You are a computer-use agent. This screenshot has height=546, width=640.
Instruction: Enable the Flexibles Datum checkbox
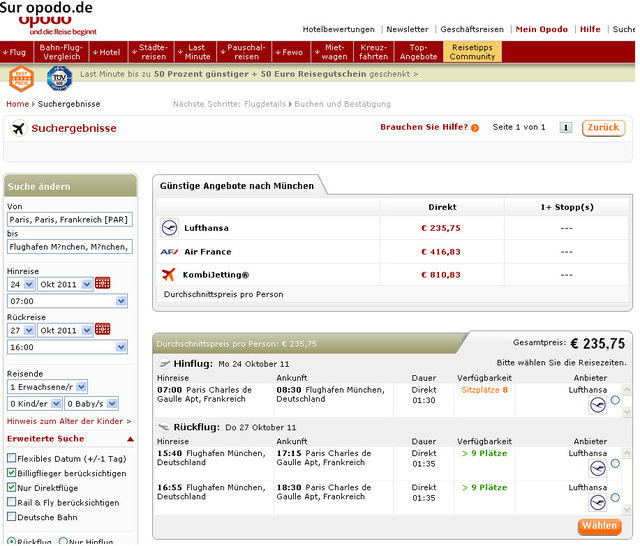[x=11, y=458]
